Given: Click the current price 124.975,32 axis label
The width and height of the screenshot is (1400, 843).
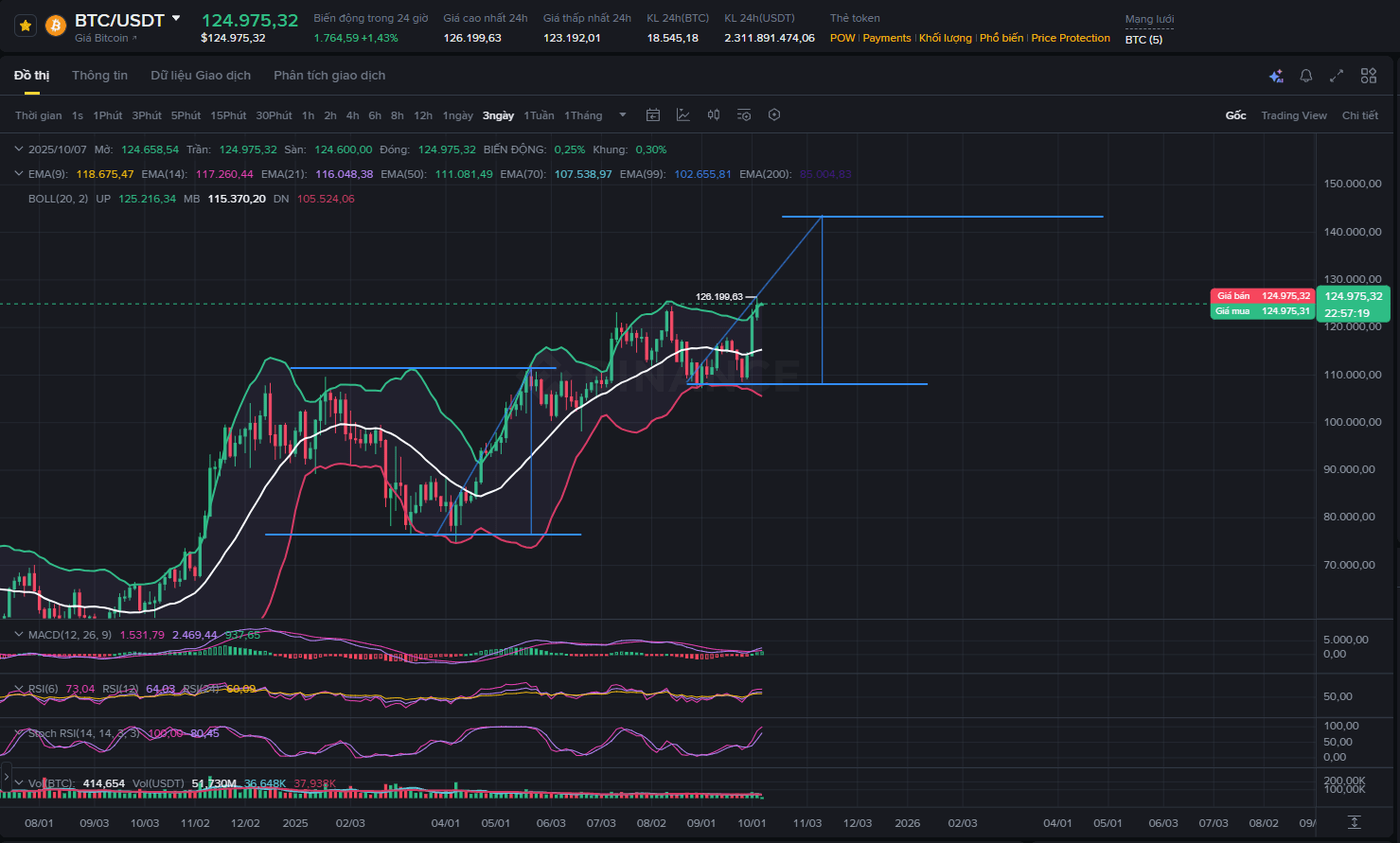Looking at the screenshot, I should coord(1354,296).
